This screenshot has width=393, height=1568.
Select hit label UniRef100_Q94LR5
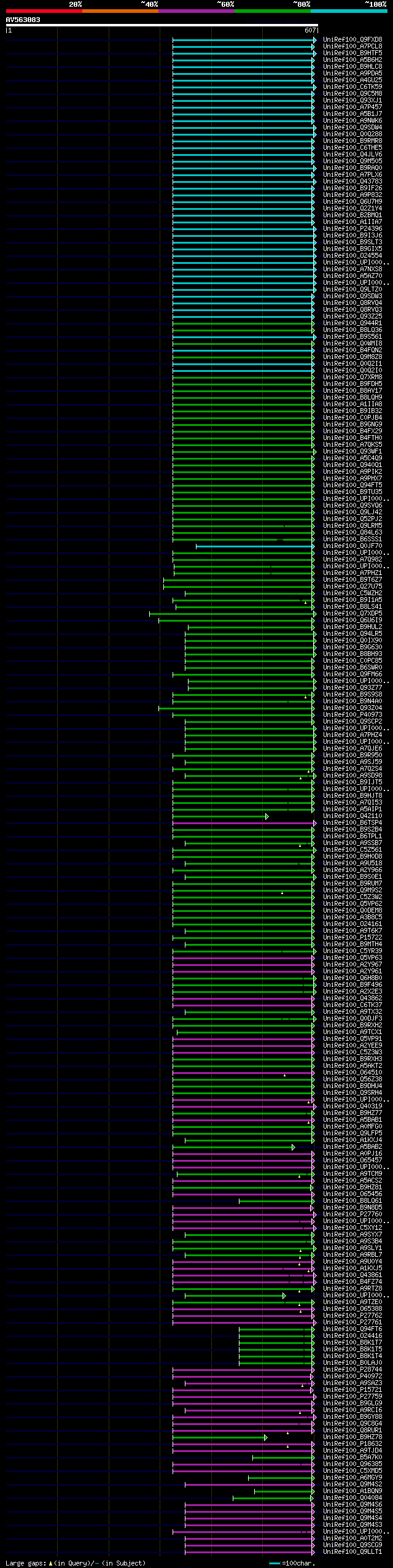coord(352,634)
